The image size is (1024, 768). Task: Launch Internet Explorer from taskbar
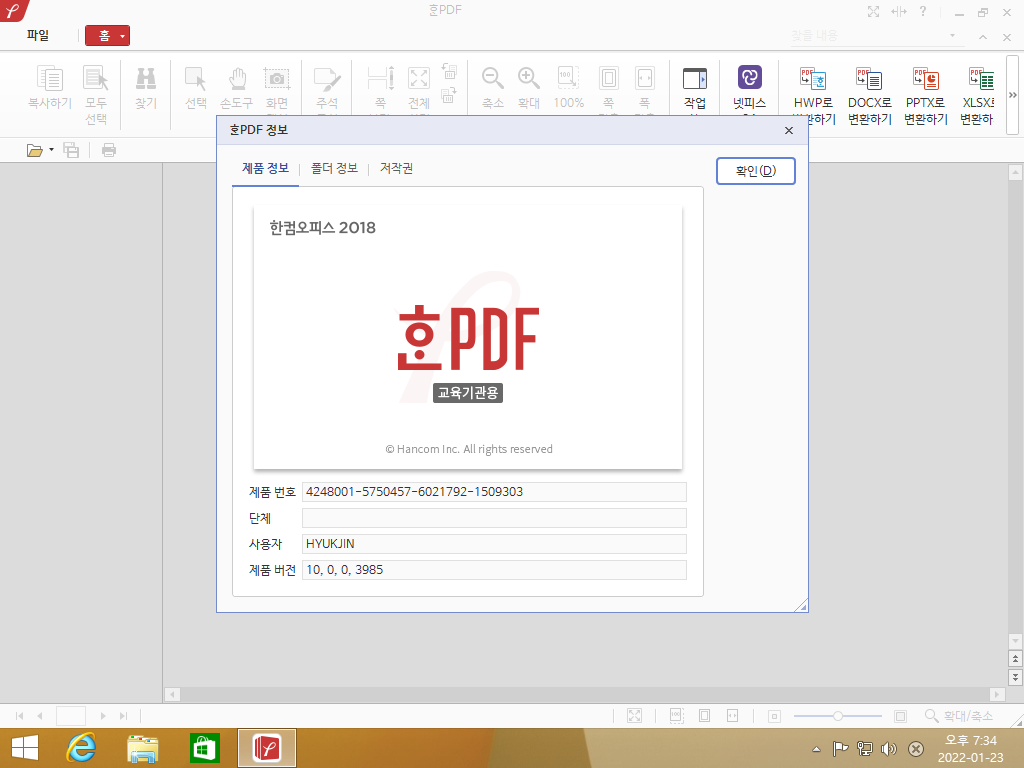point(81,748)
